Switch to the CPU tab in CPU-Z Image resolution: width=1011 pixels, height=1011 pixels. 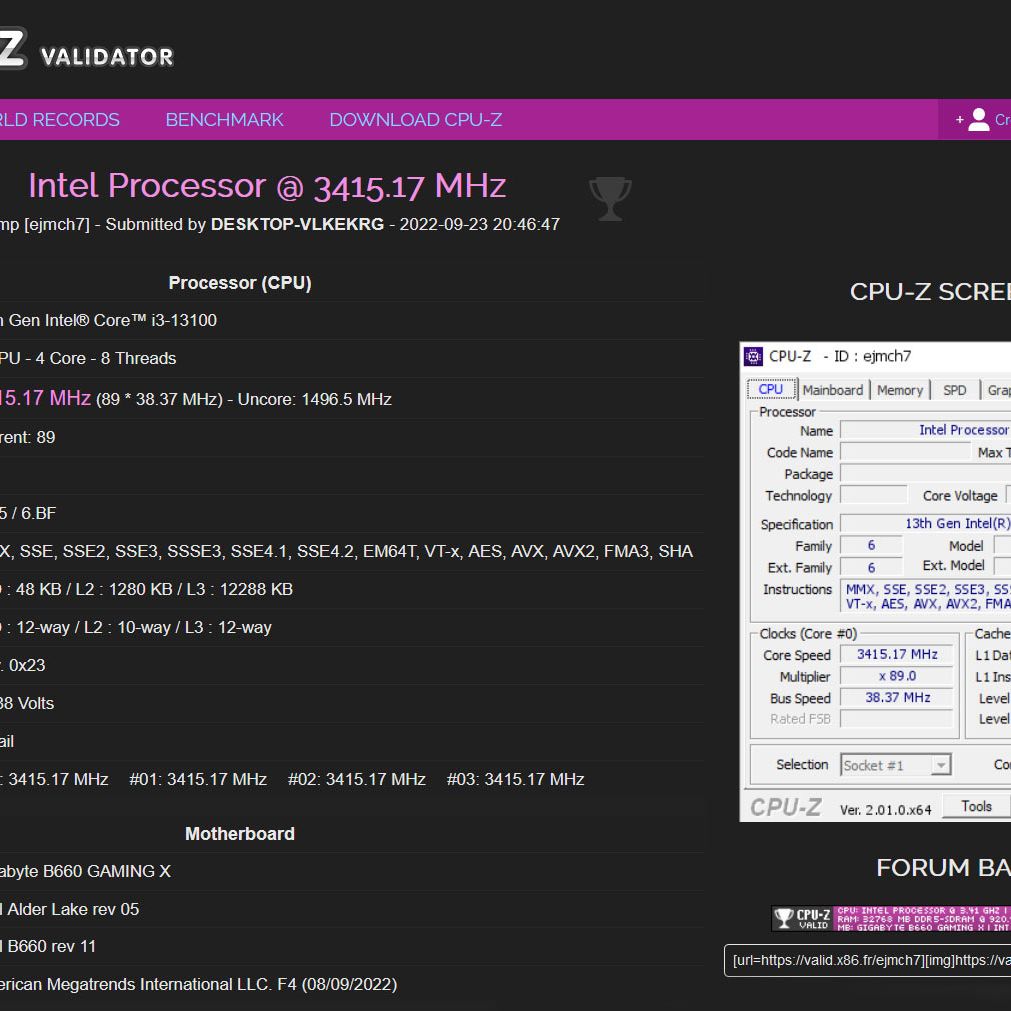click(x=771, y=389)
